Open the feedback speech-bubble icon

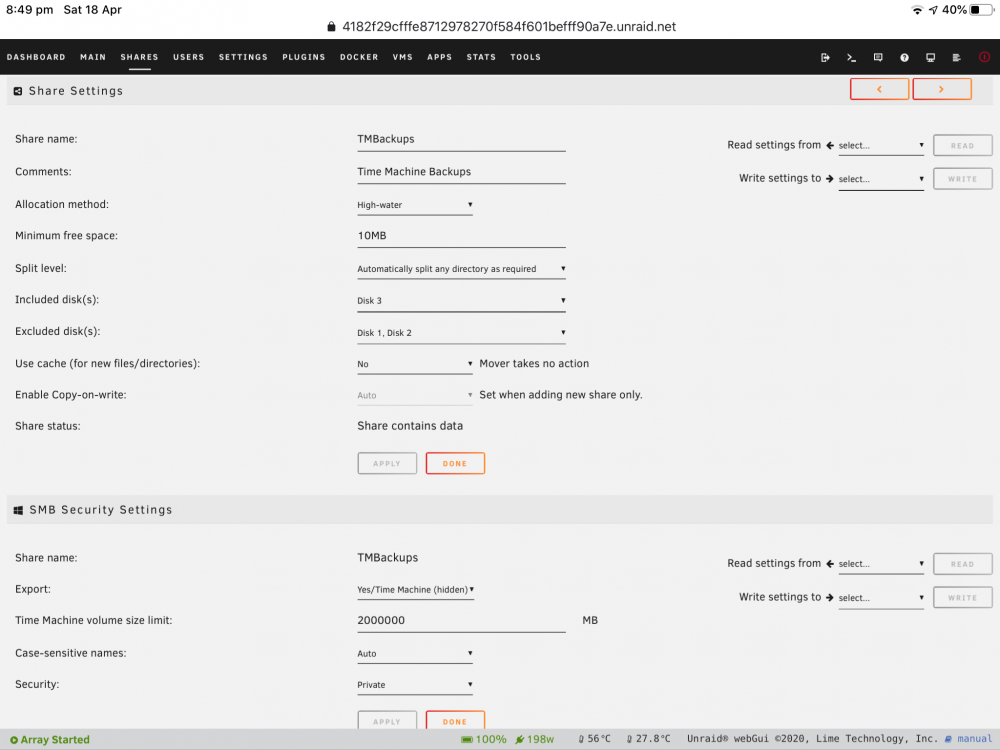878,57
